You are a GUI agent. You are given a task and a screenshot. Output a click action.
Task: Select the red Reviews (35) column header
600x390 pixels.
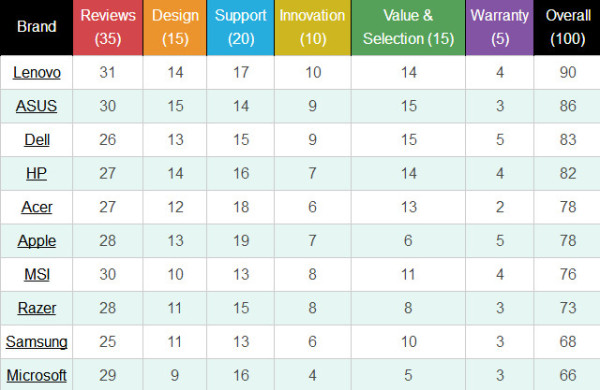108,28
